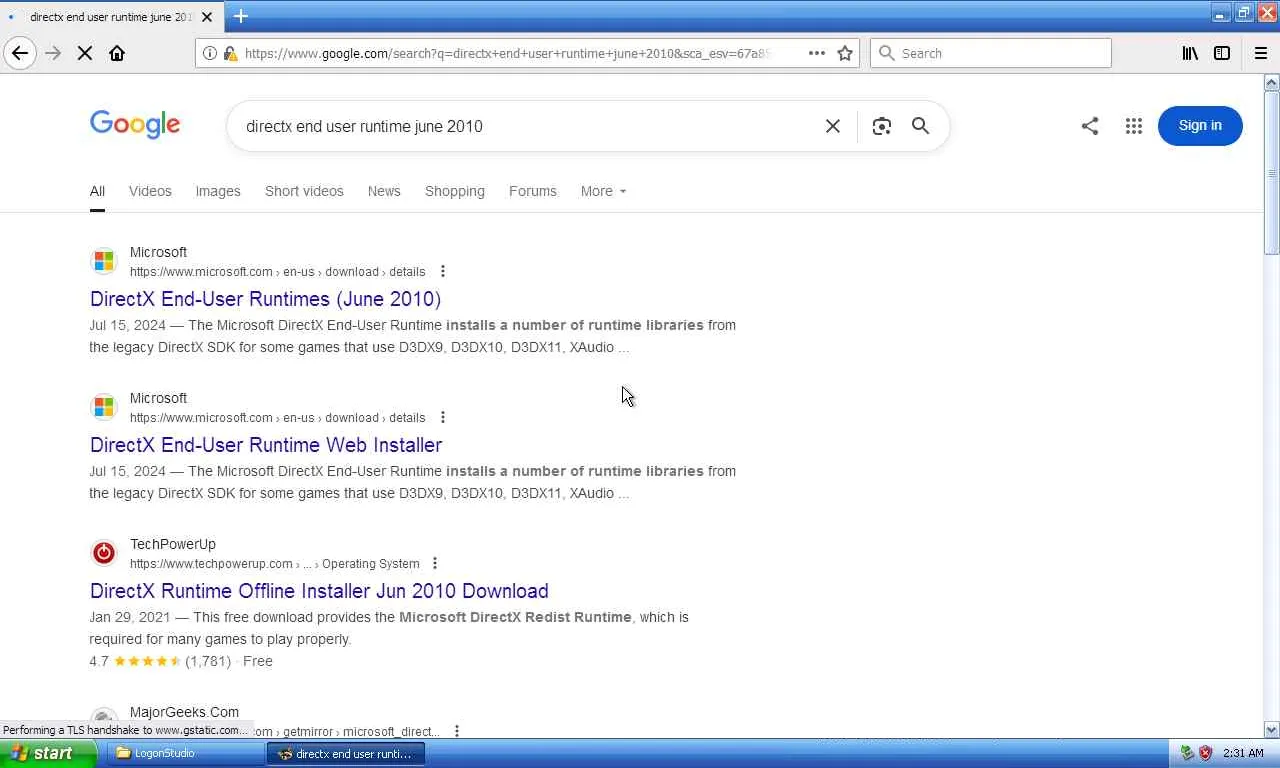Open DirectX End-User Runtimes (June 2010) link
This screenshot has height=768, width=1280.
265,299
